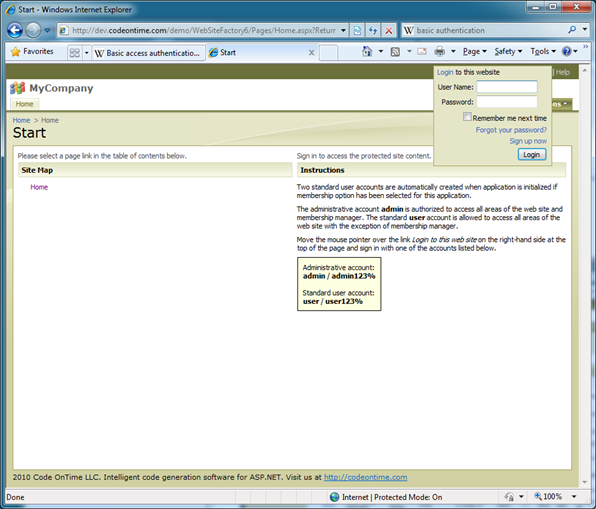Click the Print toolbar icon
This screenshot has height=509, width=596.
pyautogui.click(x=439, y=51)
